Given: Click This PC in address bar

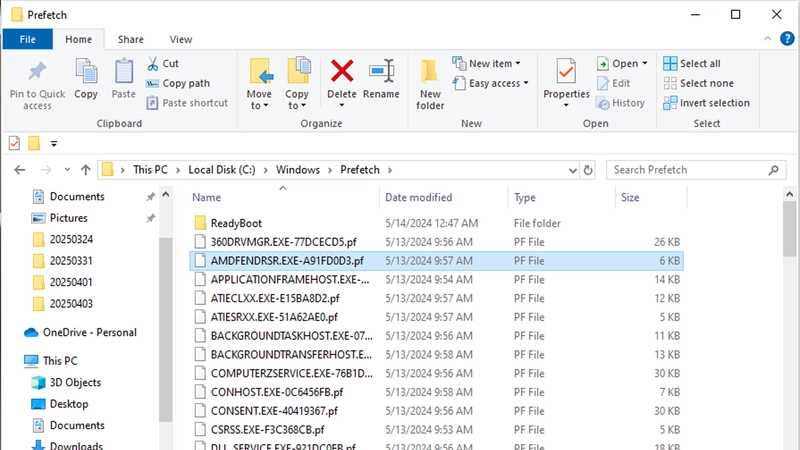Looking at the screenshot, I should coord(150,170).
